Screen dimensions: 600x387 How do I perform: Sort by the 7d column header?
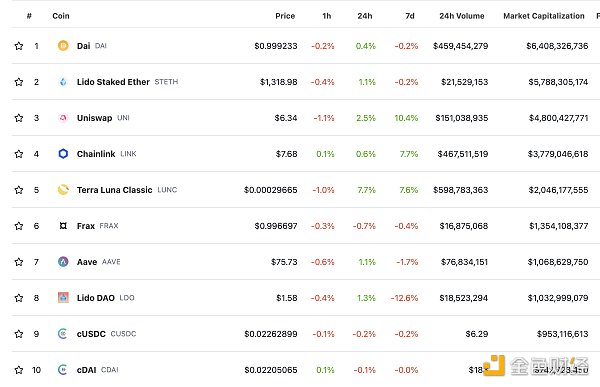click(410, 16)
